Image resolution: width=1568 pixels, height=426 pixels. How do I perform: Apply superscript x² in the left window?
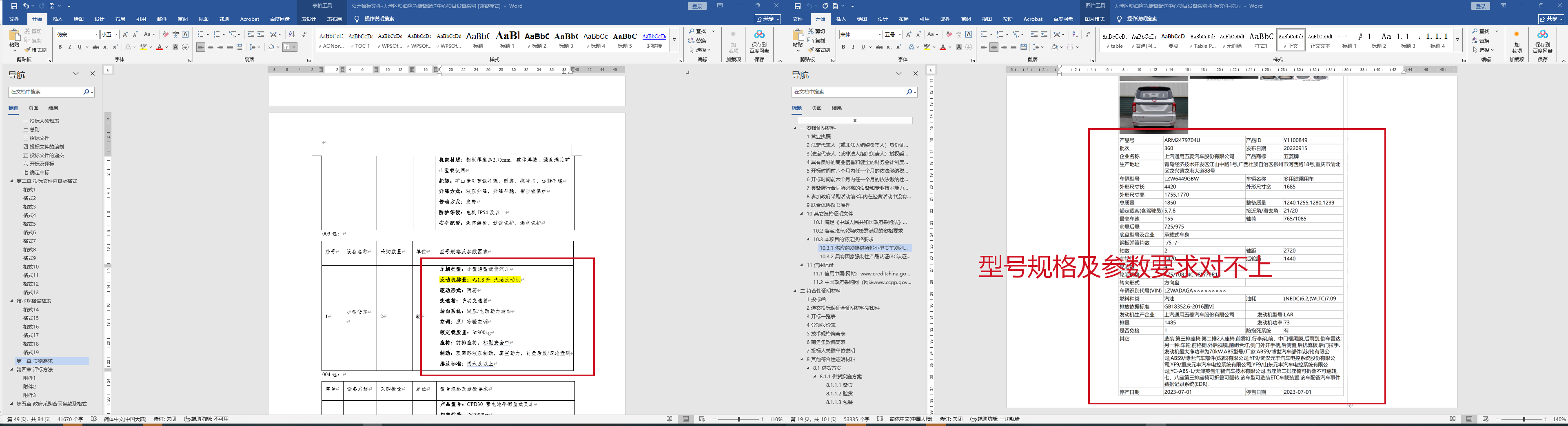(115, 47)
